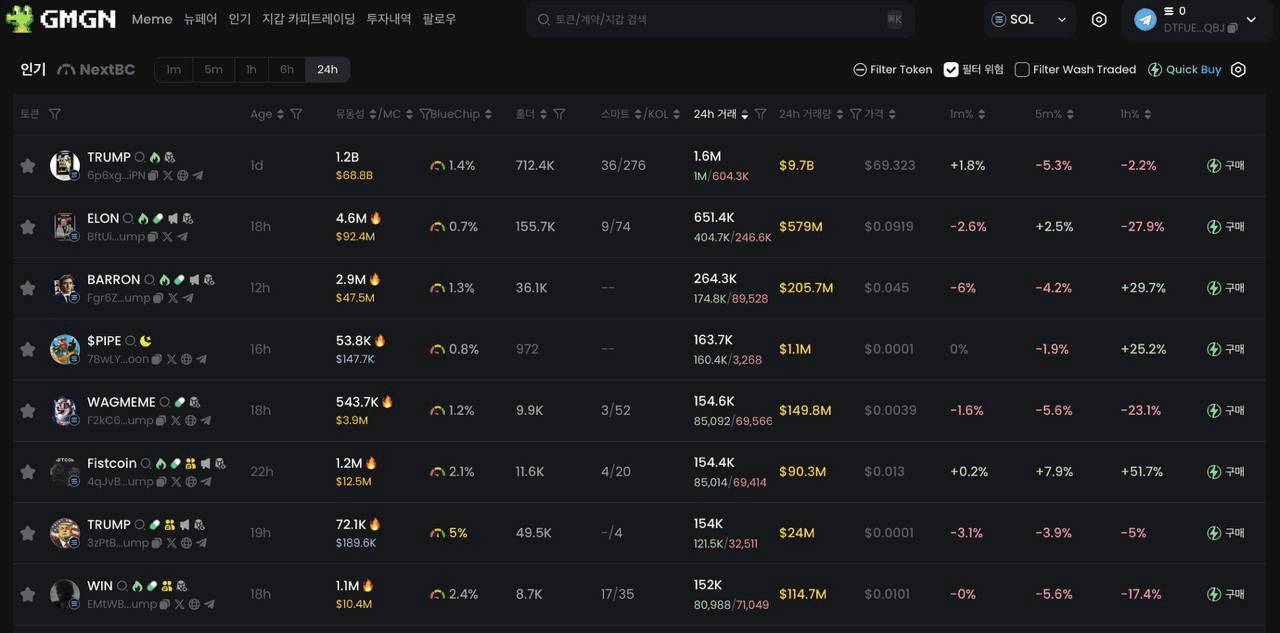Sort by 1m% change
This screenshot has height=633, width=1280.
click(x=980, y=114)
